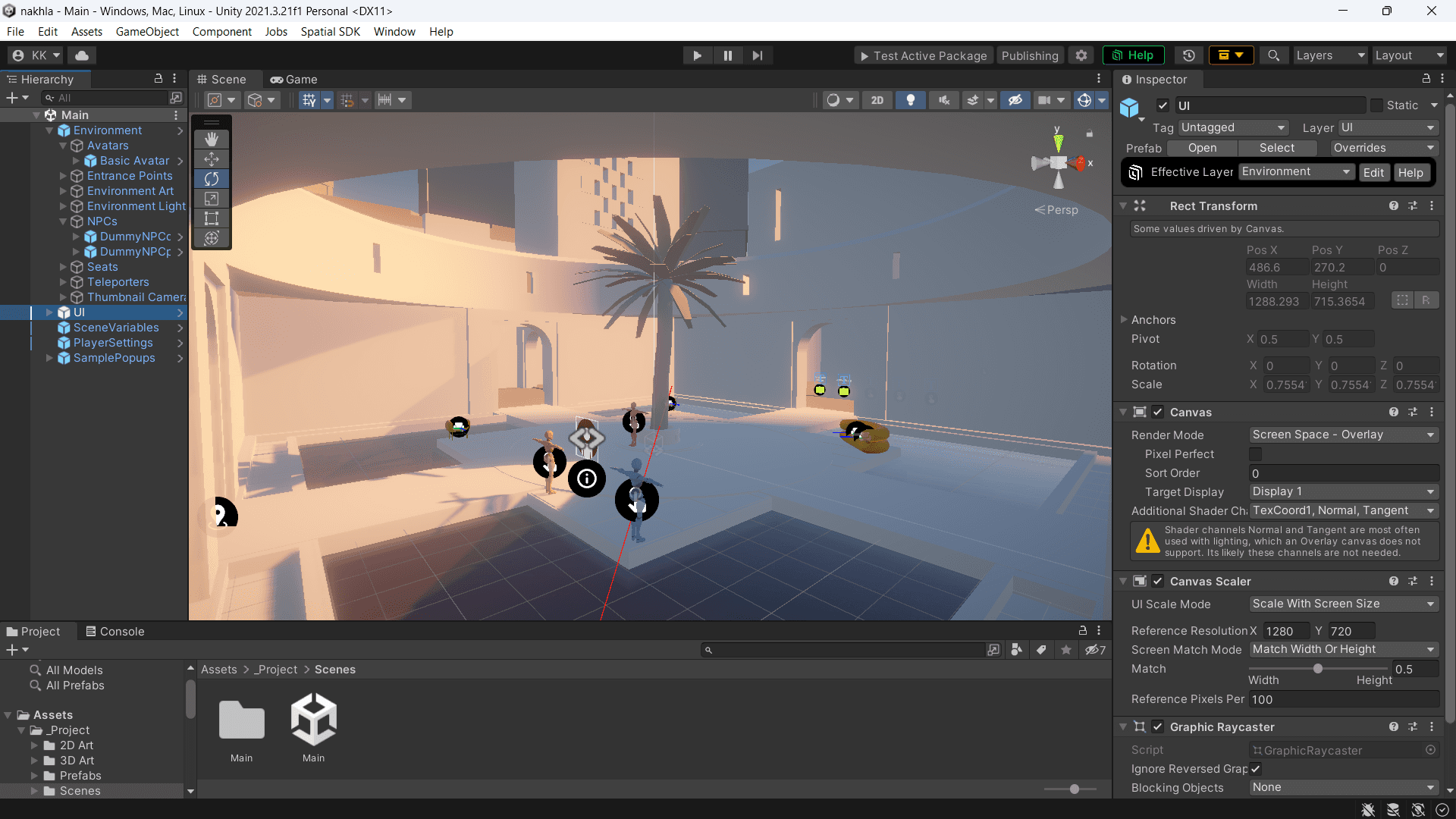Open the Undo History icon
The width and height of the screenshot is (1456, 819).
(x=1188, y=55)
